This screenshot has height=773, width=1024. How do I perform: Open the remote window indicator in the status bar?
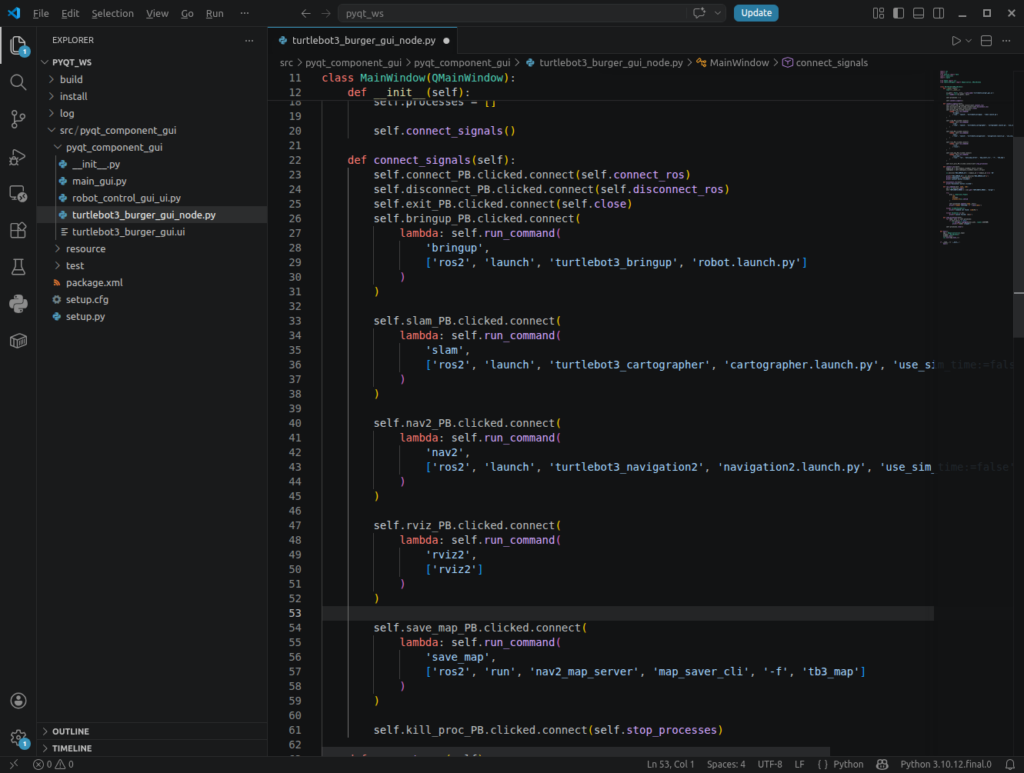pos(14,764)
